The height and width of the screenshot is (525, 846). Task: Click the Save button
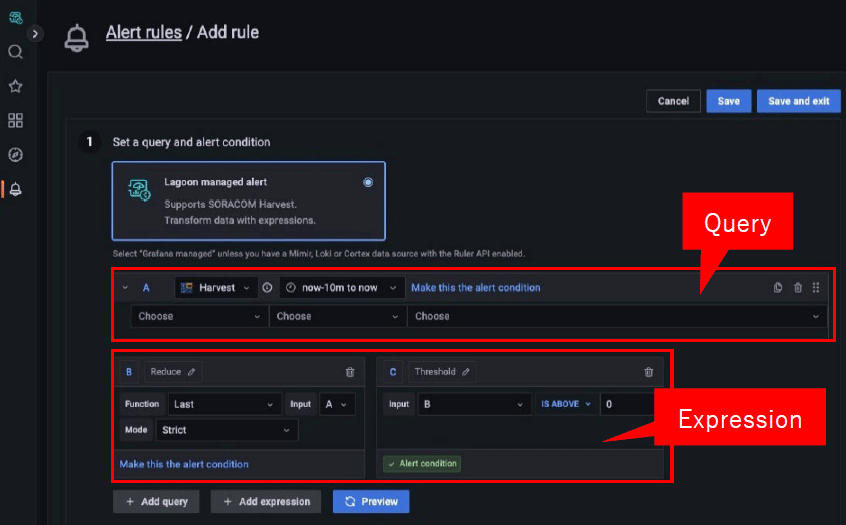coord(728,101)
